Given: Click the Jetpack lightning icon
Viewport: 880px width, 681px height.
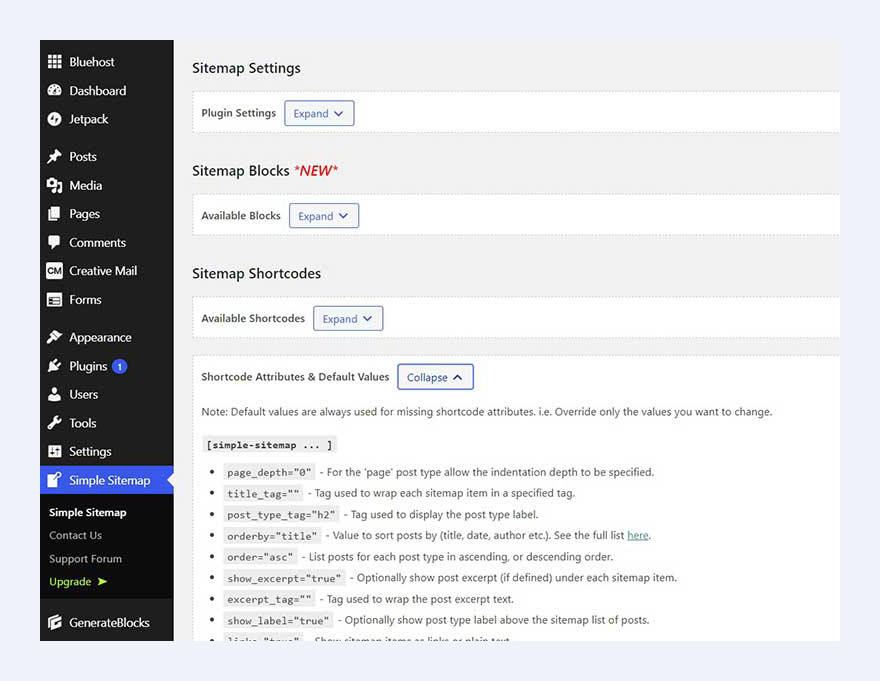Looking at the screenshot, I should 54,119.
